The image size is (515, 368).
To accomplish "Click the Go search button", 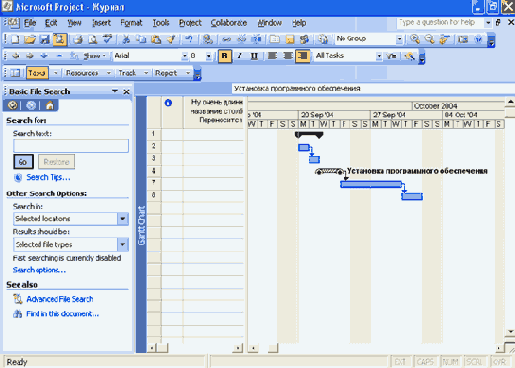I will 23,162.
